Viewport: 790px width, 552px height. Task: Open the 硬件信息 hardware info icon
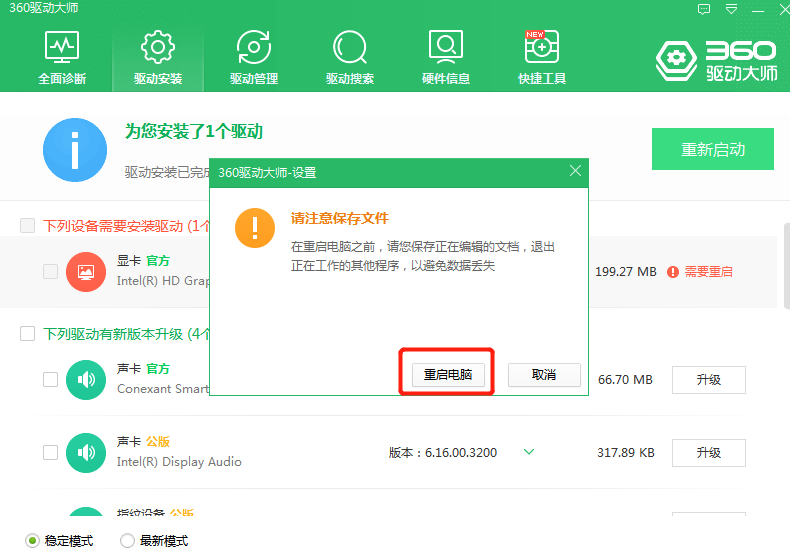pyautogui.click(x=445, y=46)
